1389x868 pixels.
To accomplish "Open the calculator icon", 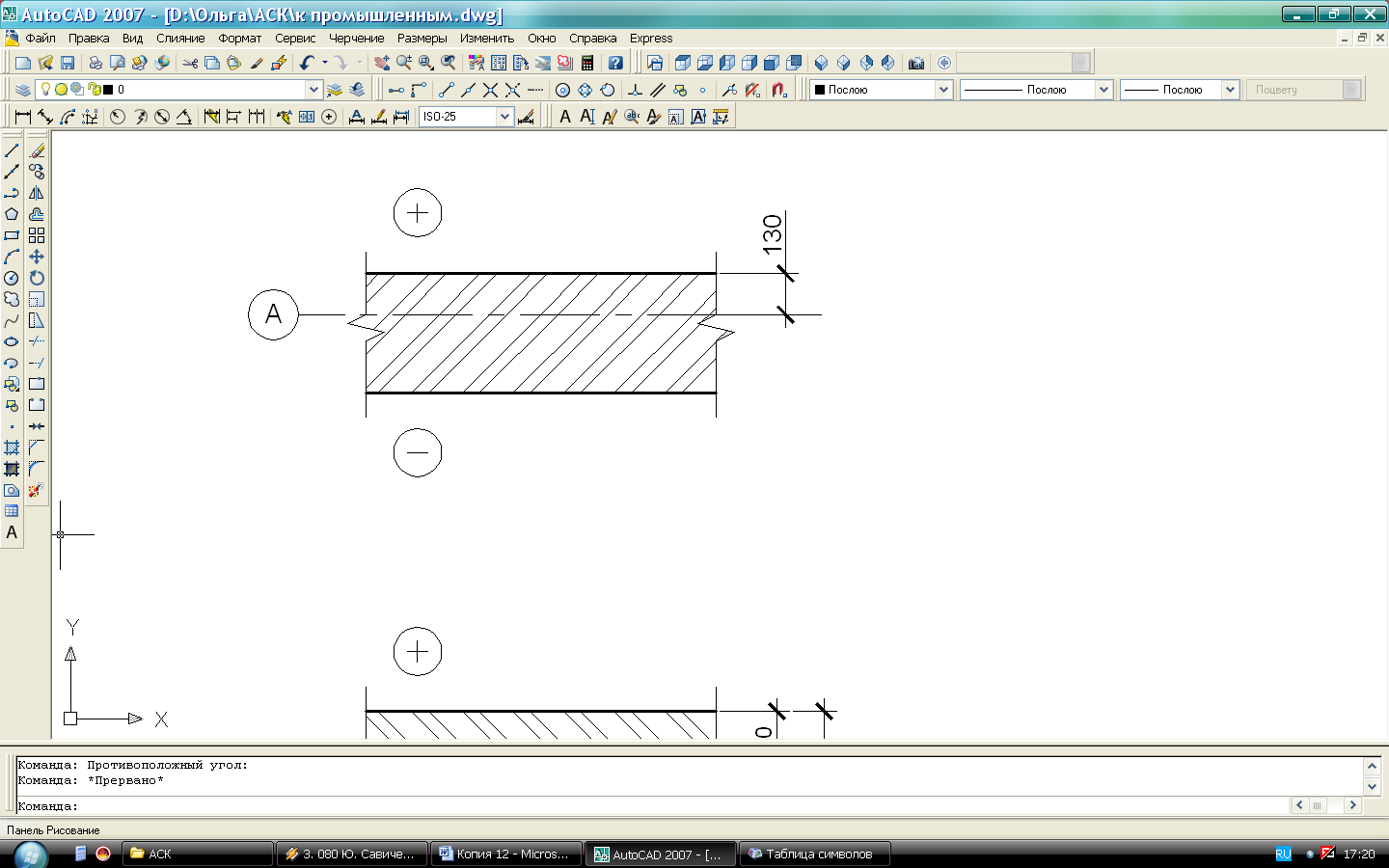I will [587, 63].
